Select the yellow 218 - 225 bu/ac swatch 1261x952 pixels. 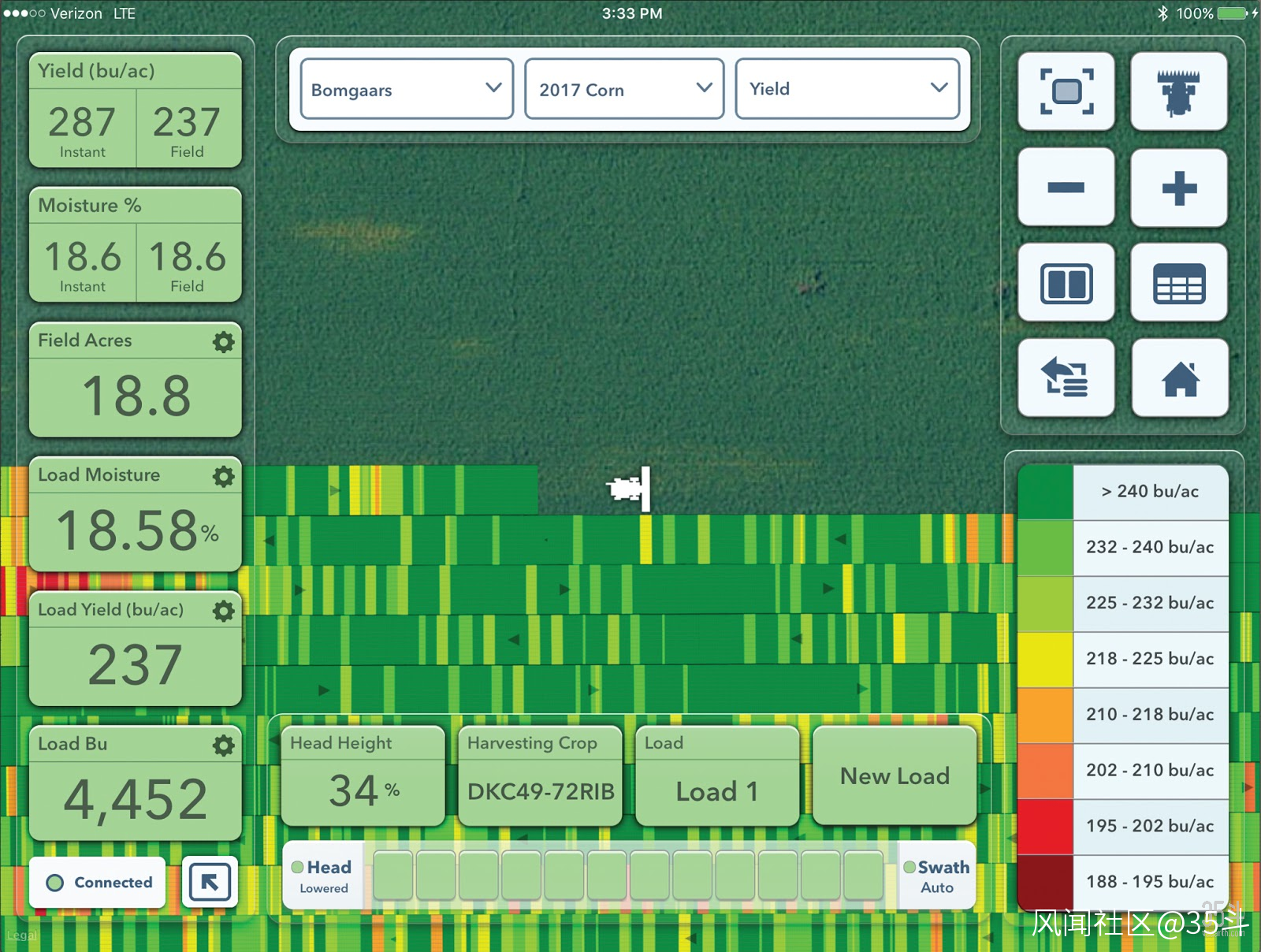coord(1045,659)
